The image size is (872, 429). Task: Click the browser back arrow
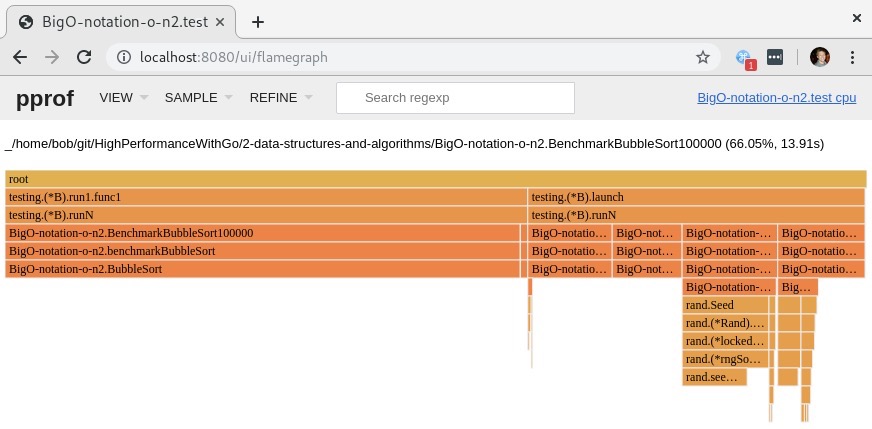pyautogui.click(x=22, y=57)
